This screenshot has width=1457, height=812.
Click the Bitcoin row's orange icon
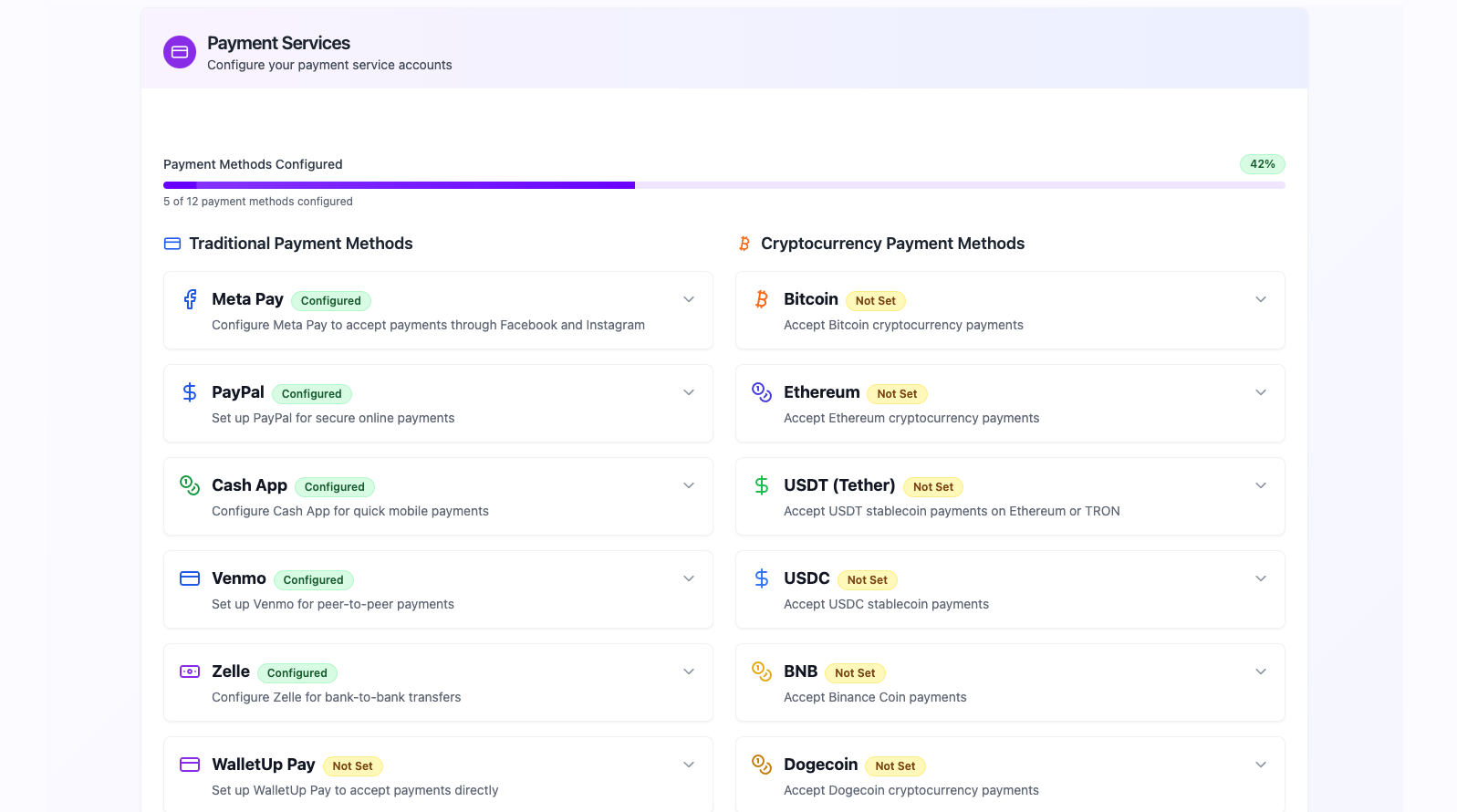tap(762, 299)
